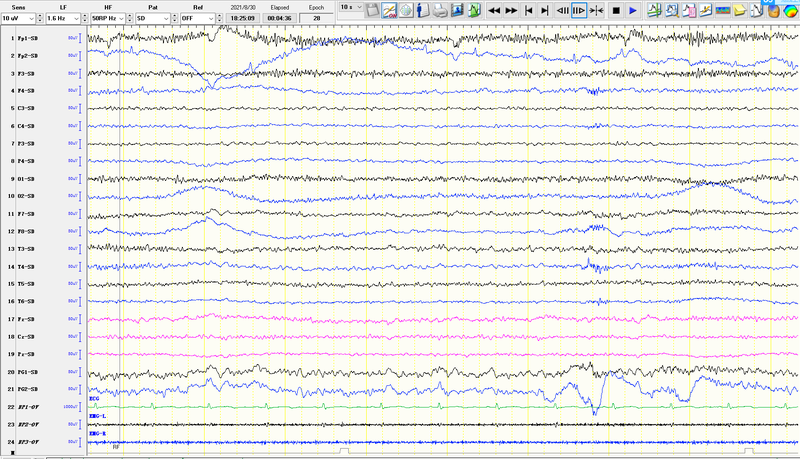Expand the Ref reference dropdown showing OFF
Screen dimensions: 800x459
pyautogui.click(x=217, y=18)
